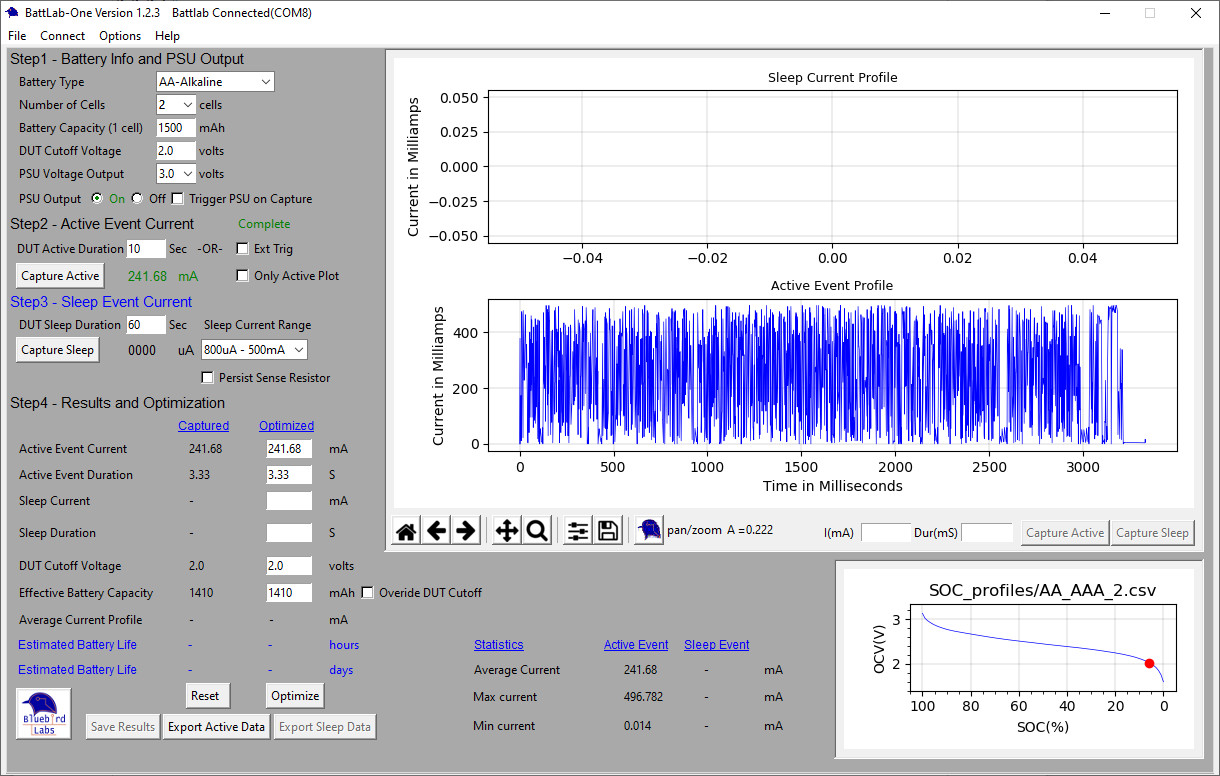Click the I(mA) input field
The height and width of the screenshot is (776, 1220).
886,532
